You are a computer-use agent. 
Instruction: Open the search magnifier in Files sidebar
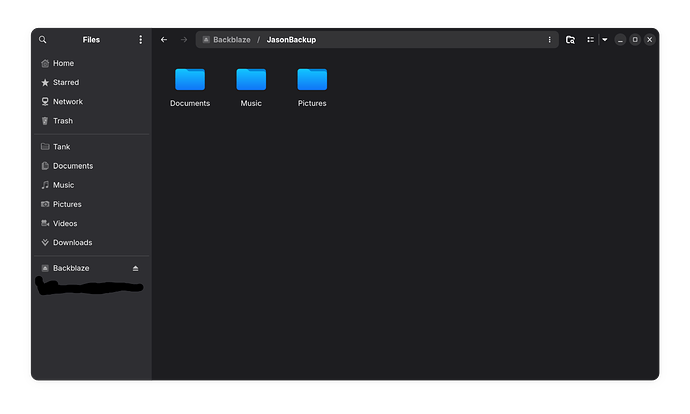(43, 40)
